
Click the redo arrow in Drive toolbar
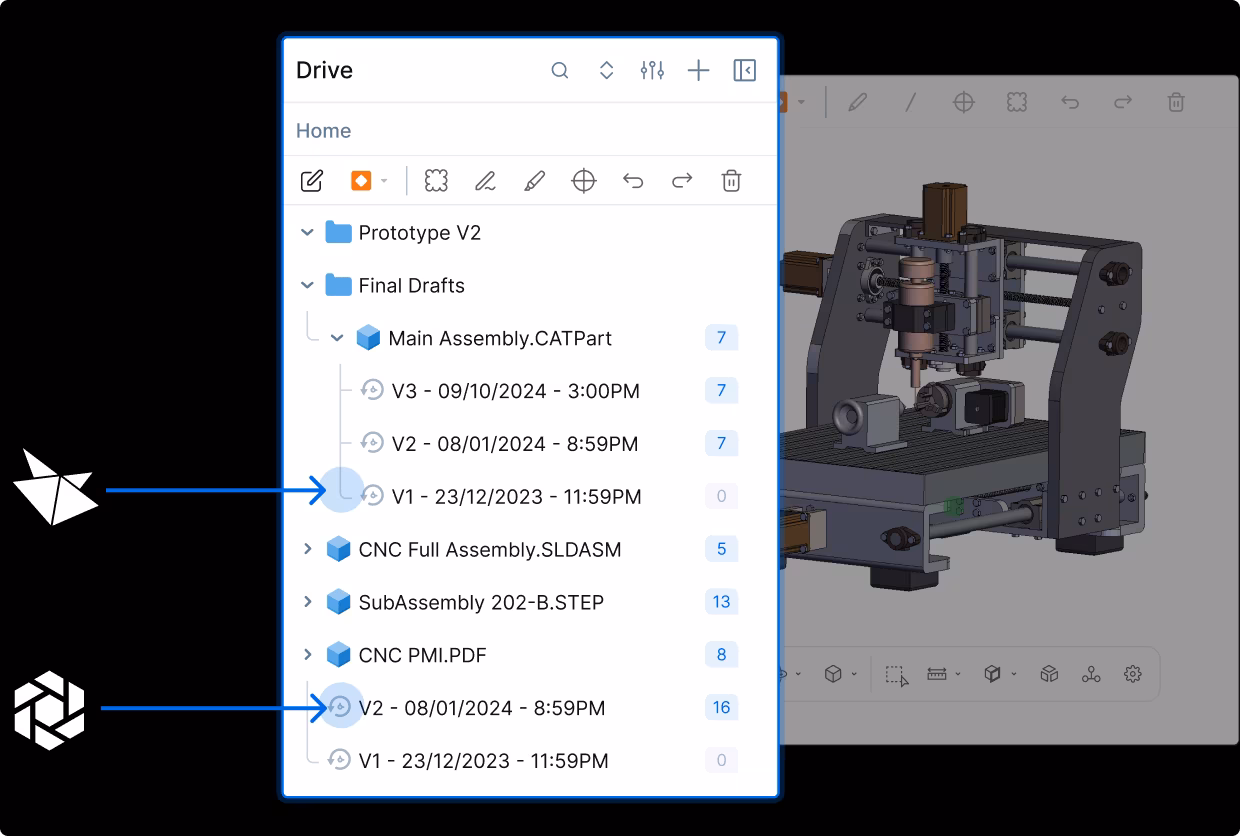(x=682, y=181)
